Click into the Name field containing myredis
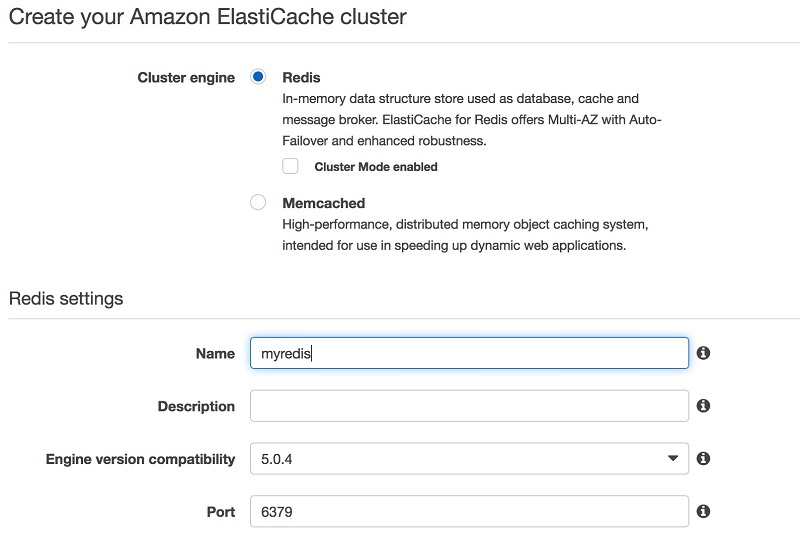The width and height of the screenshot is (800, 544). [469, 353]
